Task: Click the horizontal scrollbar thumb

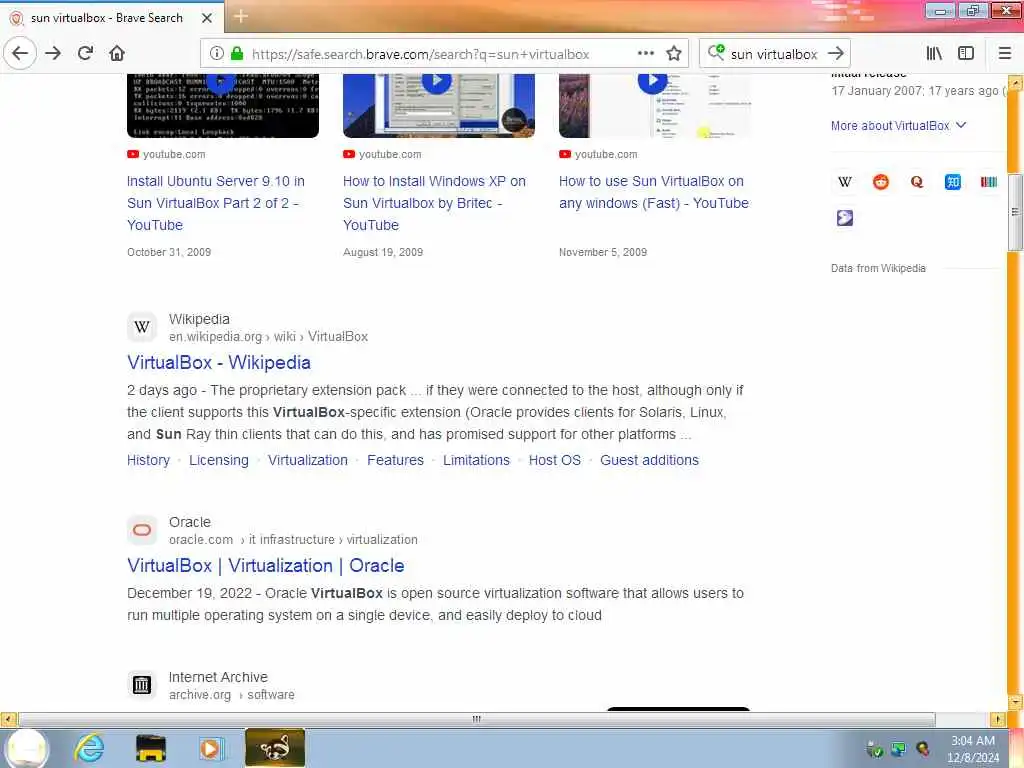Action: click(477, 719)
